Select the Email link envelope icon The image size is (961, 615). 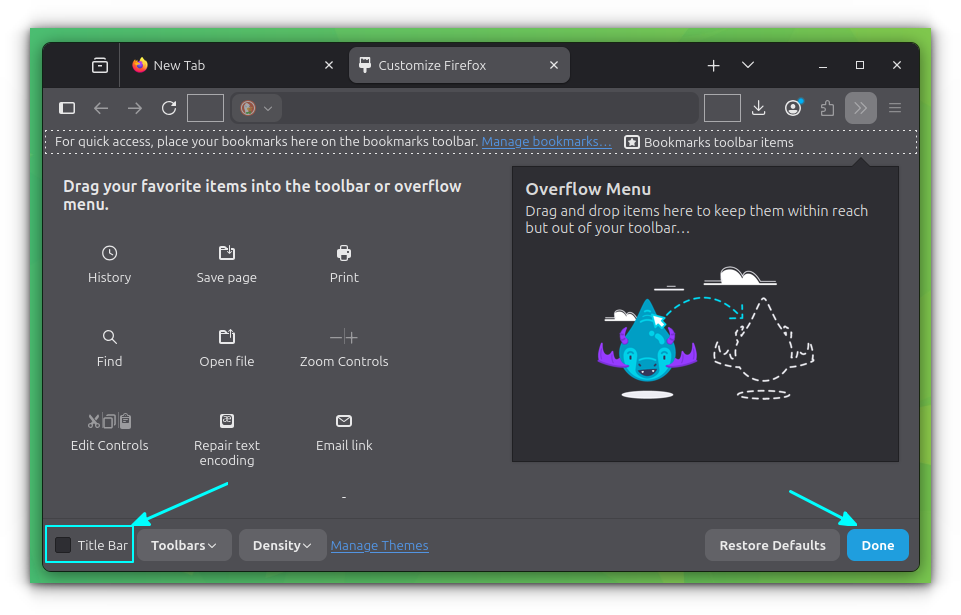(344, 421)
